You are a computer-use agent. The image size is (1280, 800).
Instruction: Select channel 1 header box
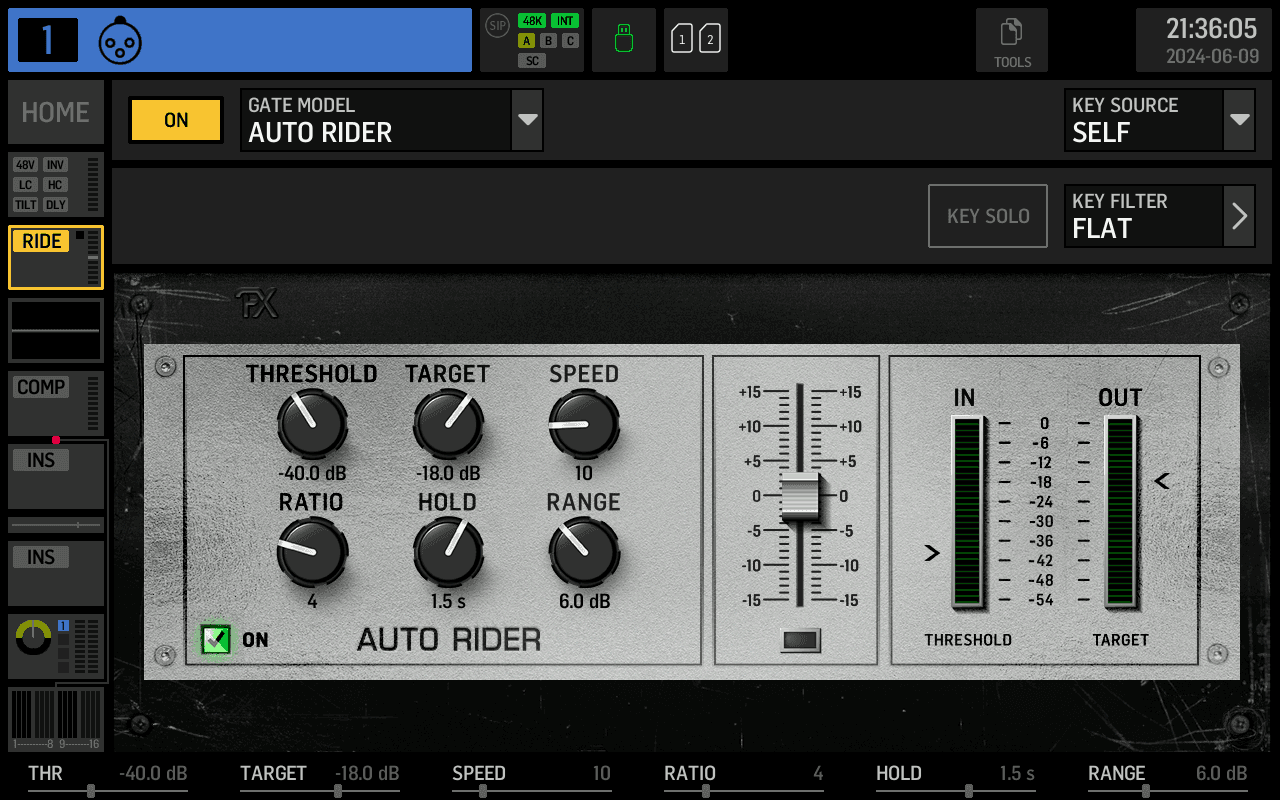click(48, 40)
